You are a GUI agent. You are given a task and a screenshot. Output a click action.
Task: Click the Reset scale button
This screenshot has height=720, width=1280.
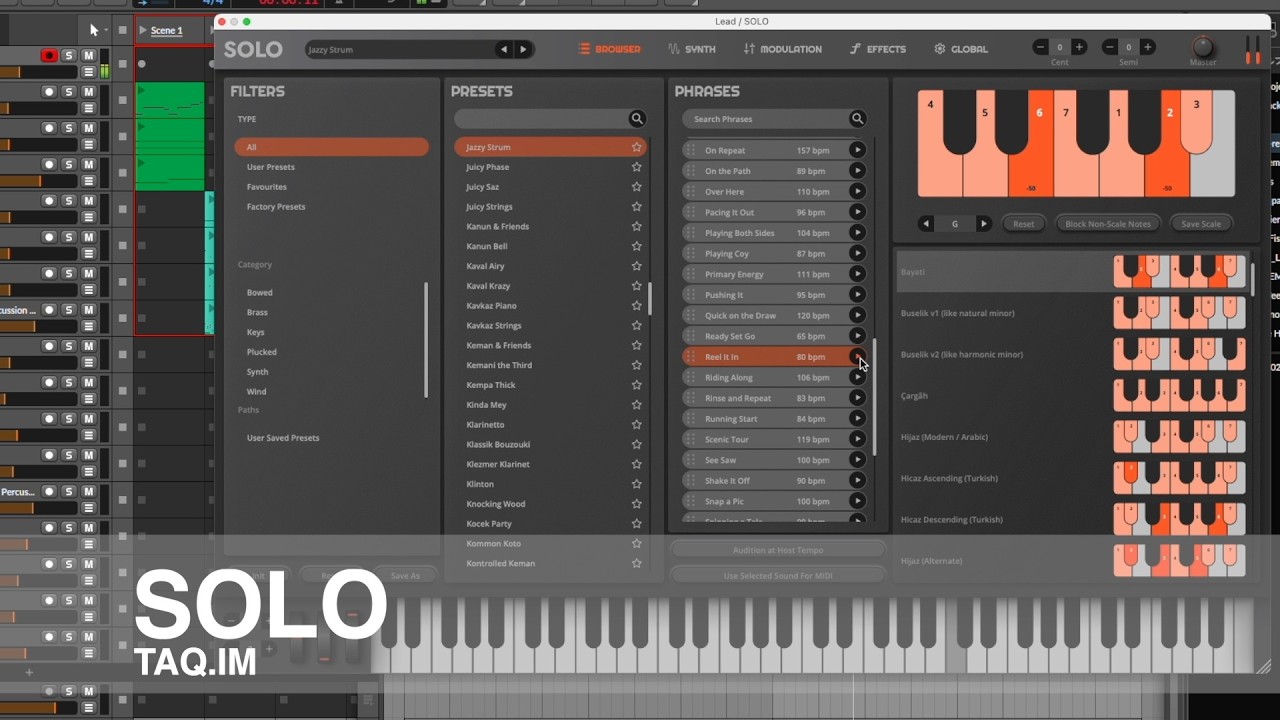click(x=1024, y=224)
